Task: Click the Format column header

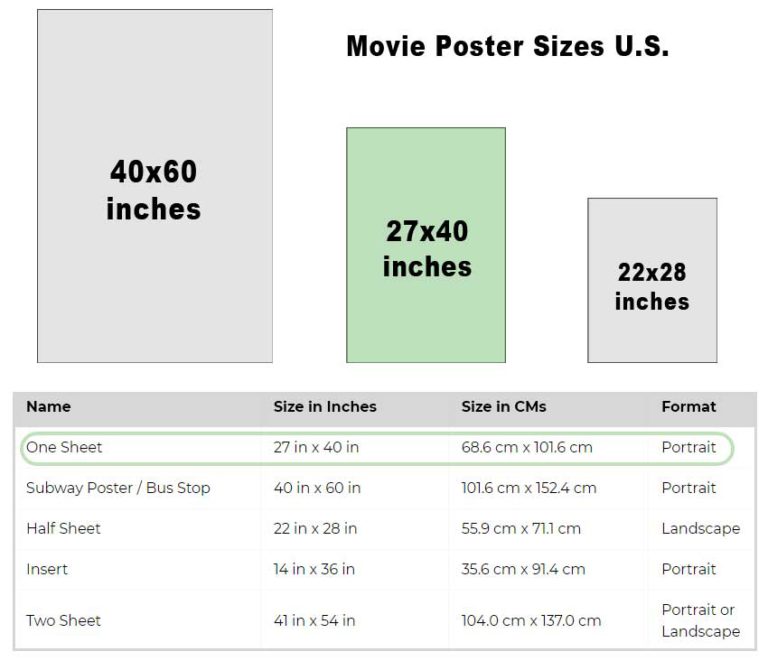Action: point(689,406)
